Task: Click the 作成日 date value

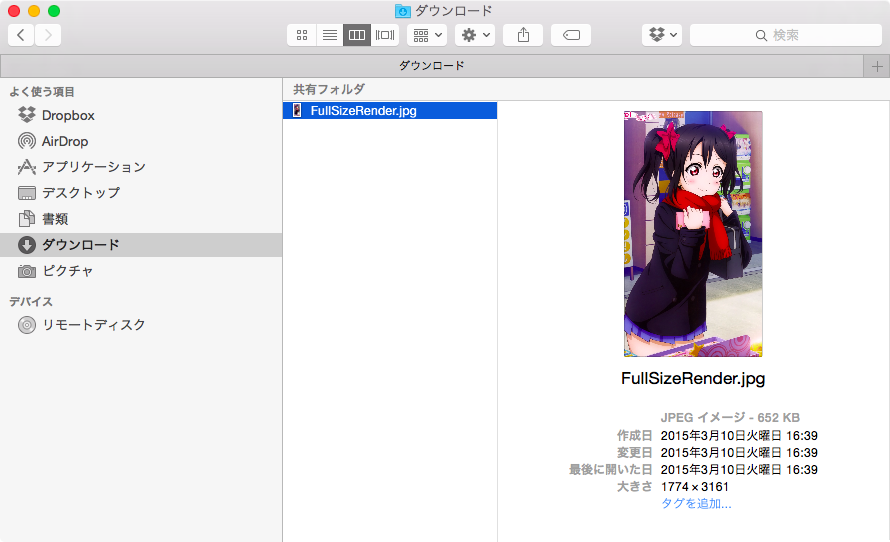Action: [739, 436]
